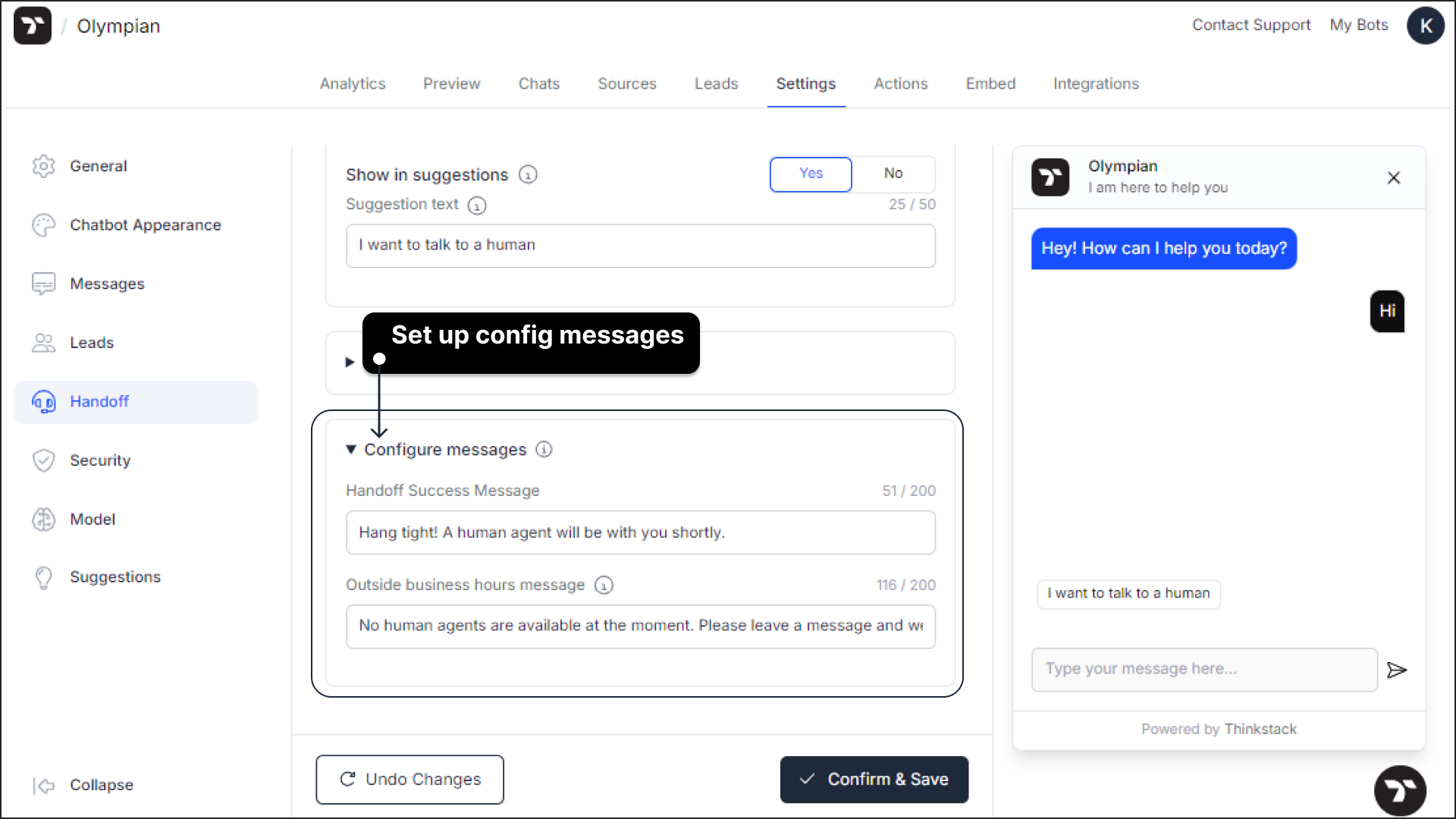Click the Outside business hours message field
This screenshot has height=819, width=1456.
coord(641,626)
